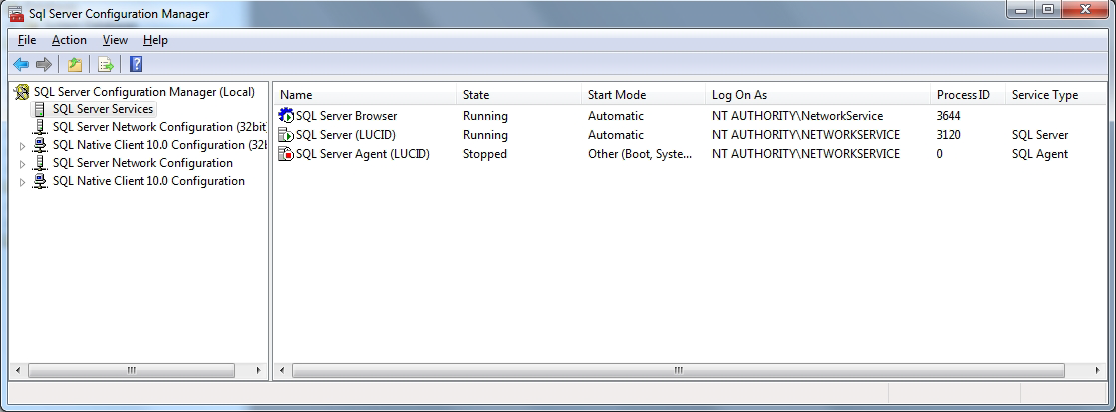Click Automatic start mode for SQL Server (LUCID)
This screenshot has height=412, width=1116.
pos(616,134)
